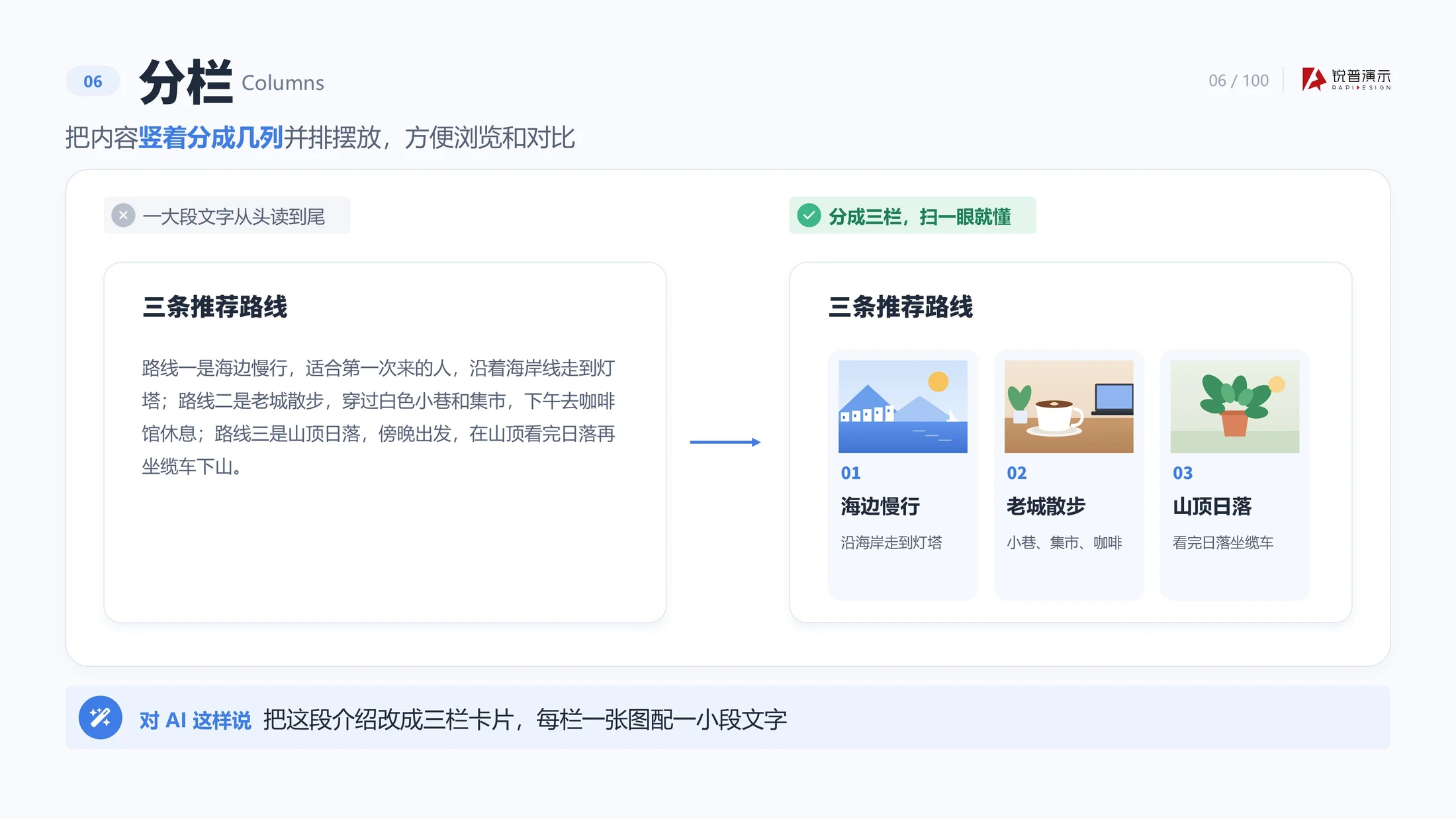Screen dimensions: 1456x819
Task: Click the 02 number label
Action: click(1017, 473)
